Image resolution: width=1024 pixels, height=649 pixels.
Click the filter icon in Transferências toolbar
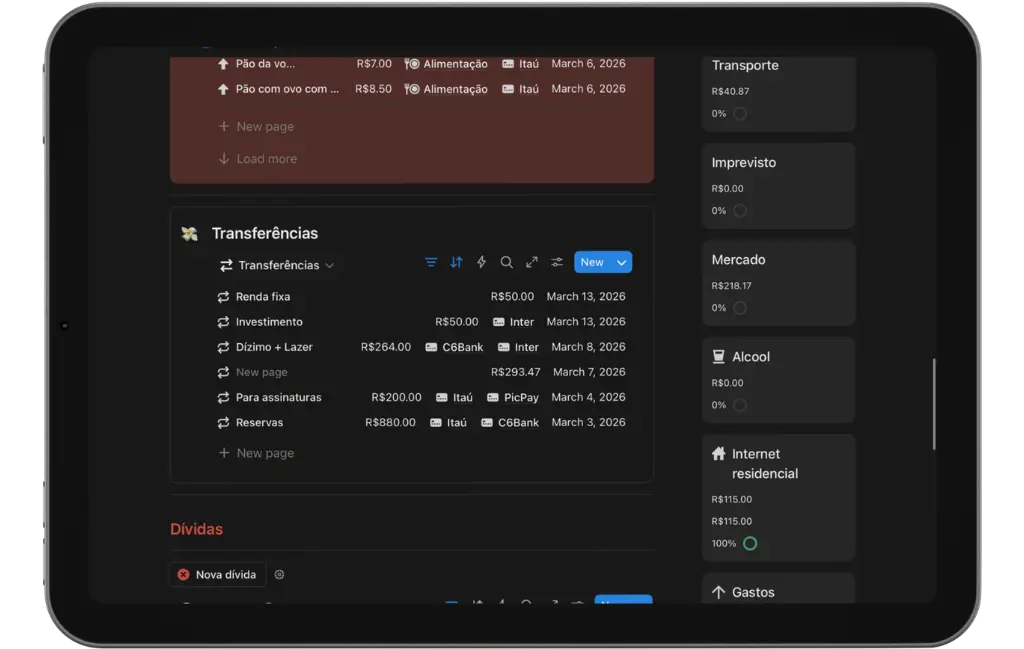(431, 262)
